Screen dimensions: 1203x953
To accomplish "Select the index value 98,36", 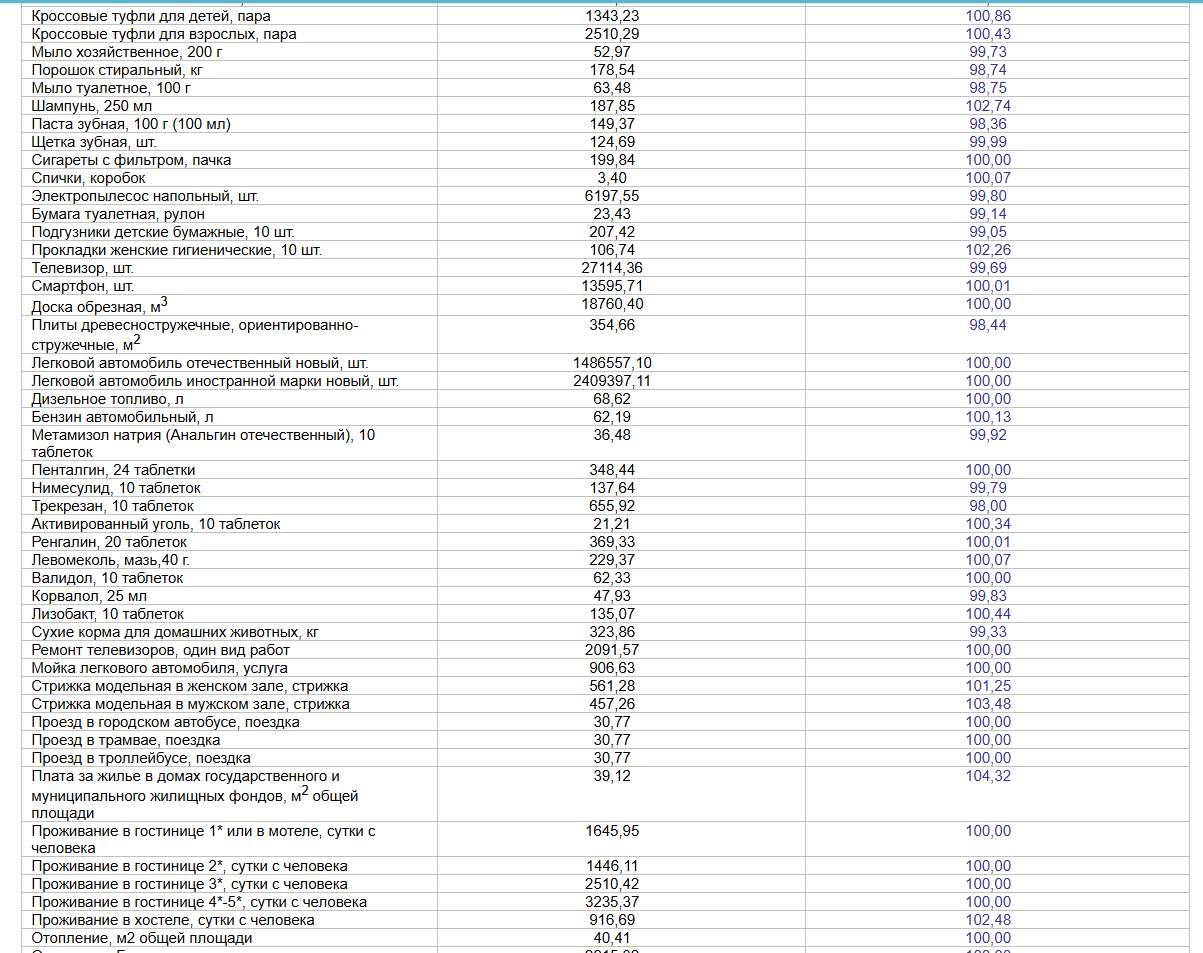I will click(x=988, y=124).
